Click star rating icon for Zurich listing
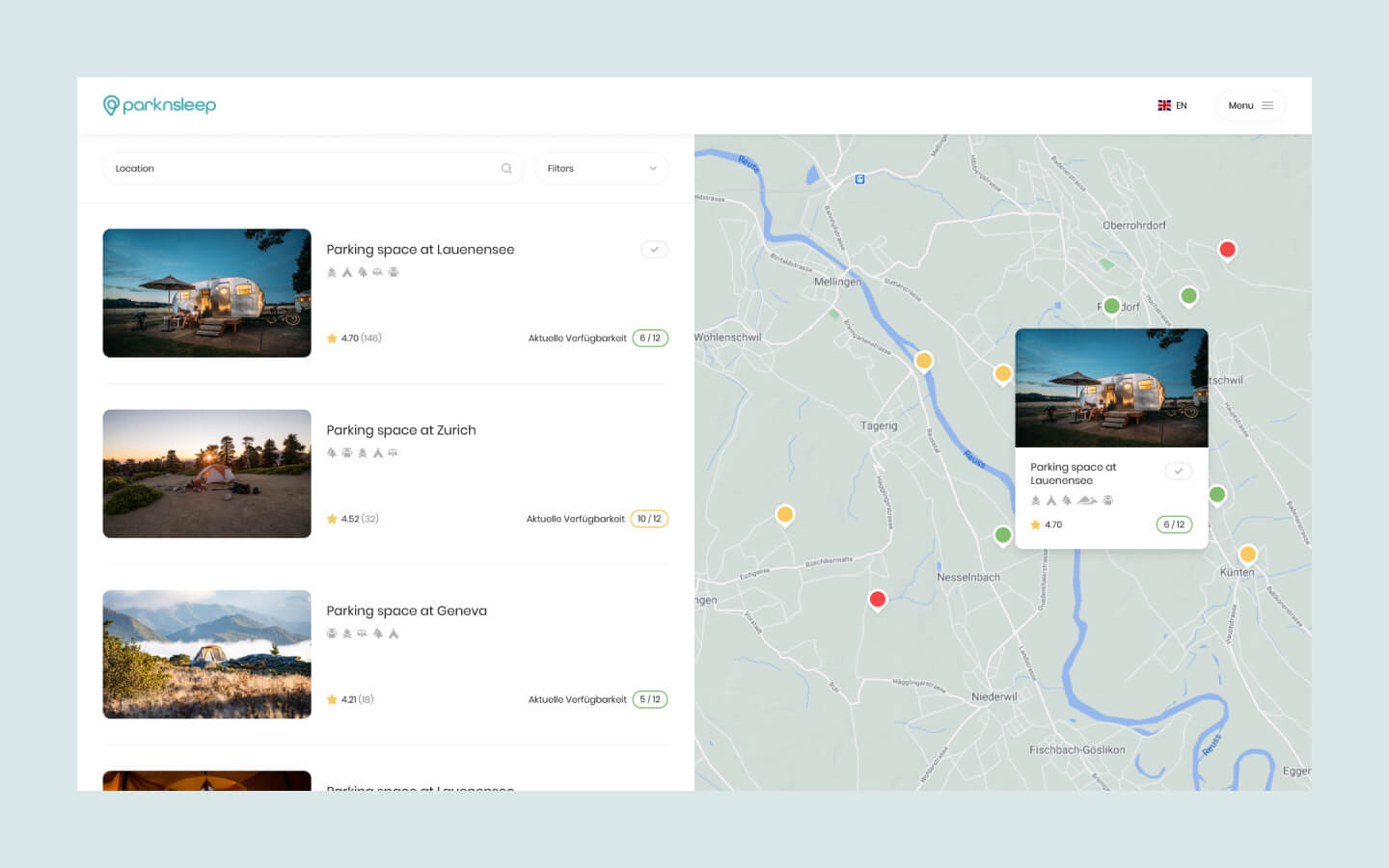 (332, 519)
